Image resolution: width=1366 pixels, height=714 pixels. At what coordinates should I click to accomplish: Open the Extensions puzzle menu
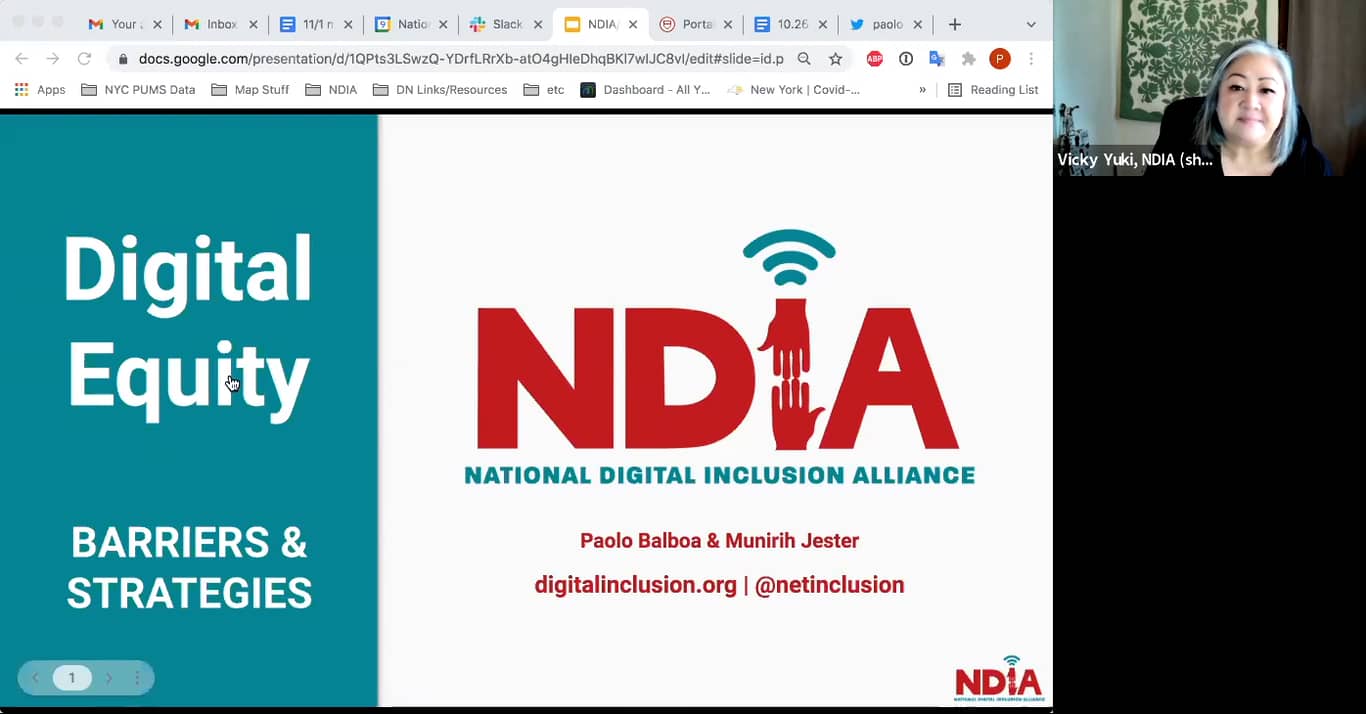968,59
